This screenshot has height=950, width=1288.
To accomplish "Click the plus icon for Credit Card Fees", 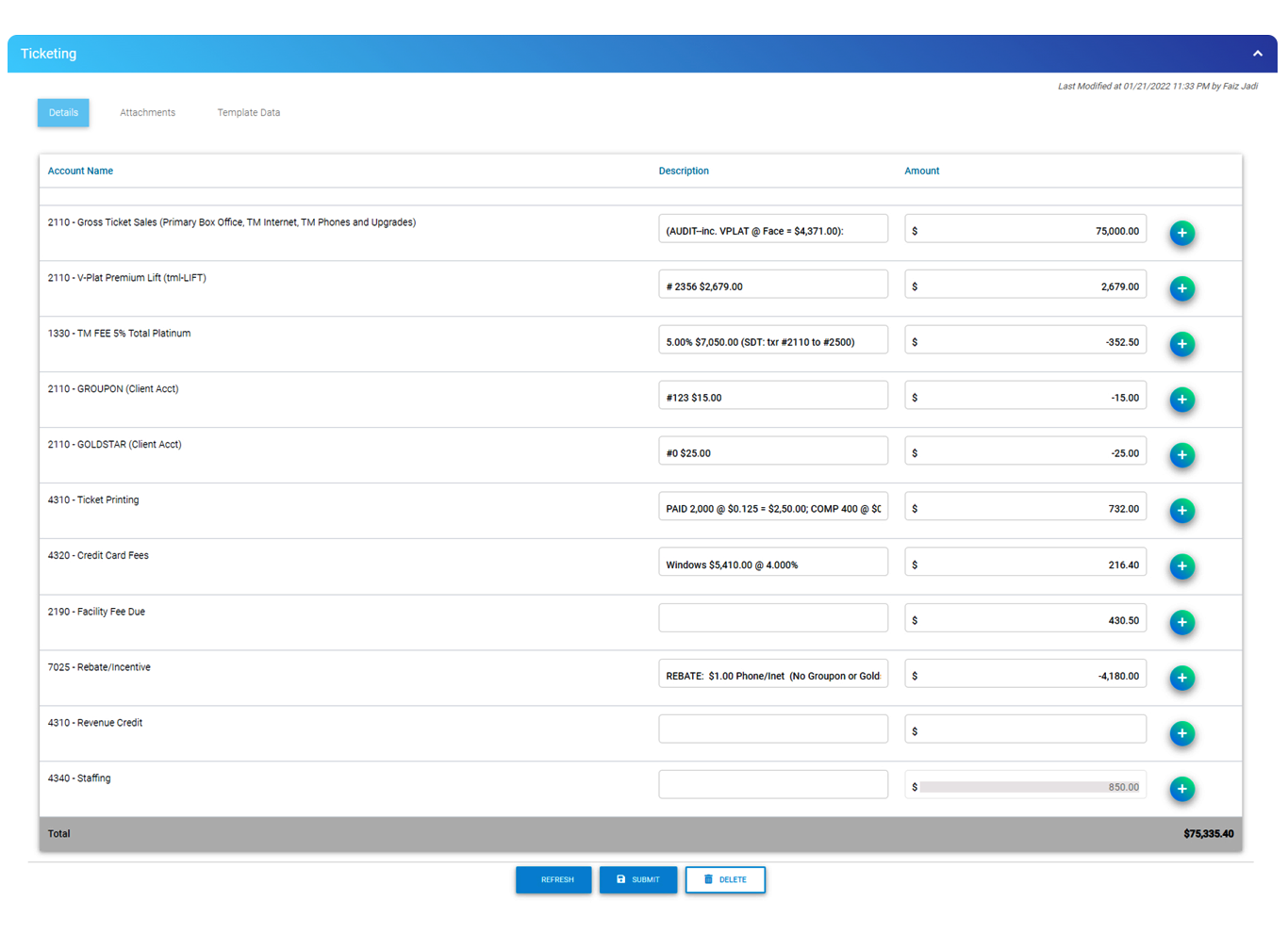I will tap(1182, 566).
